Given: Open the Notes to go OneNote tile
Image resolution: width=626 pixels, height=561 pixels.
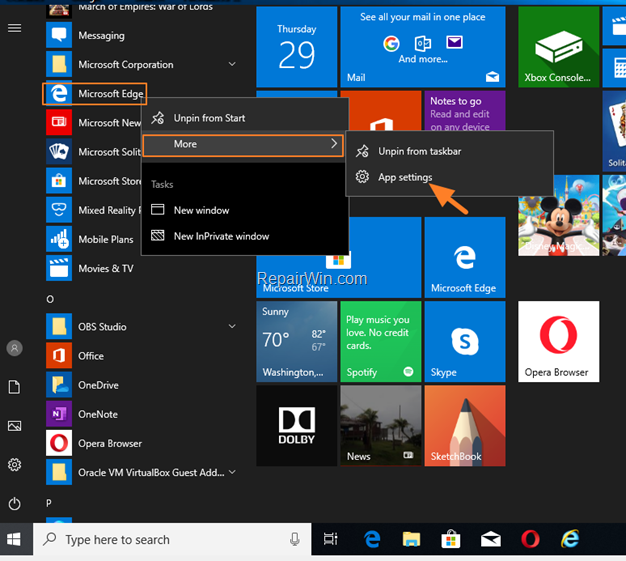Looking at the screenshot, I should click(465, 111).
